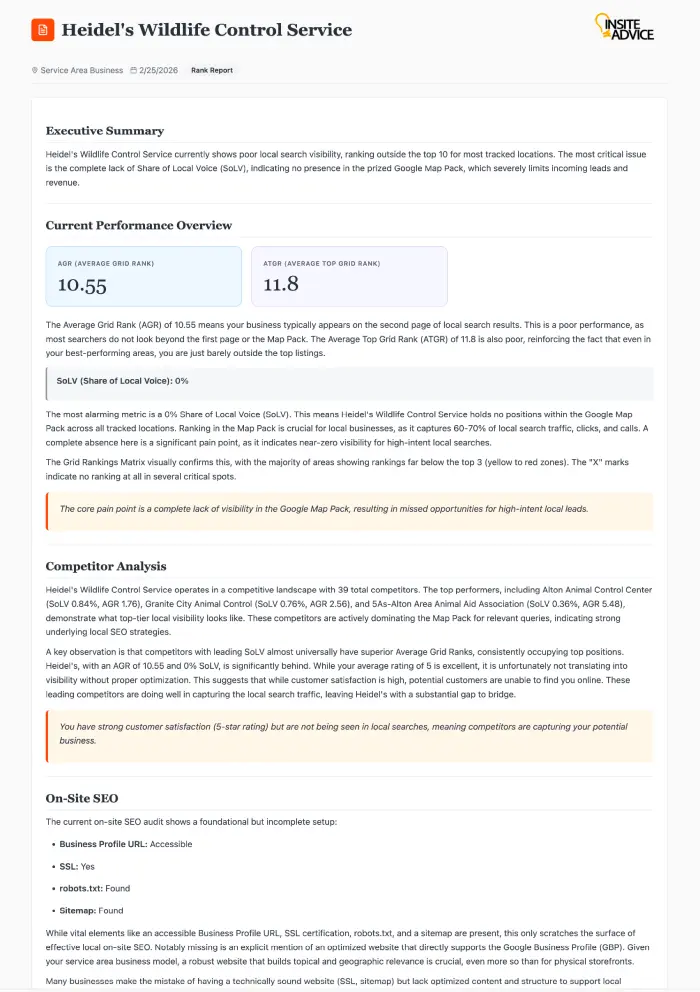Click the 2/25/2026 report date
Screen dimensions: 700x992
click(x=159, y=71)
